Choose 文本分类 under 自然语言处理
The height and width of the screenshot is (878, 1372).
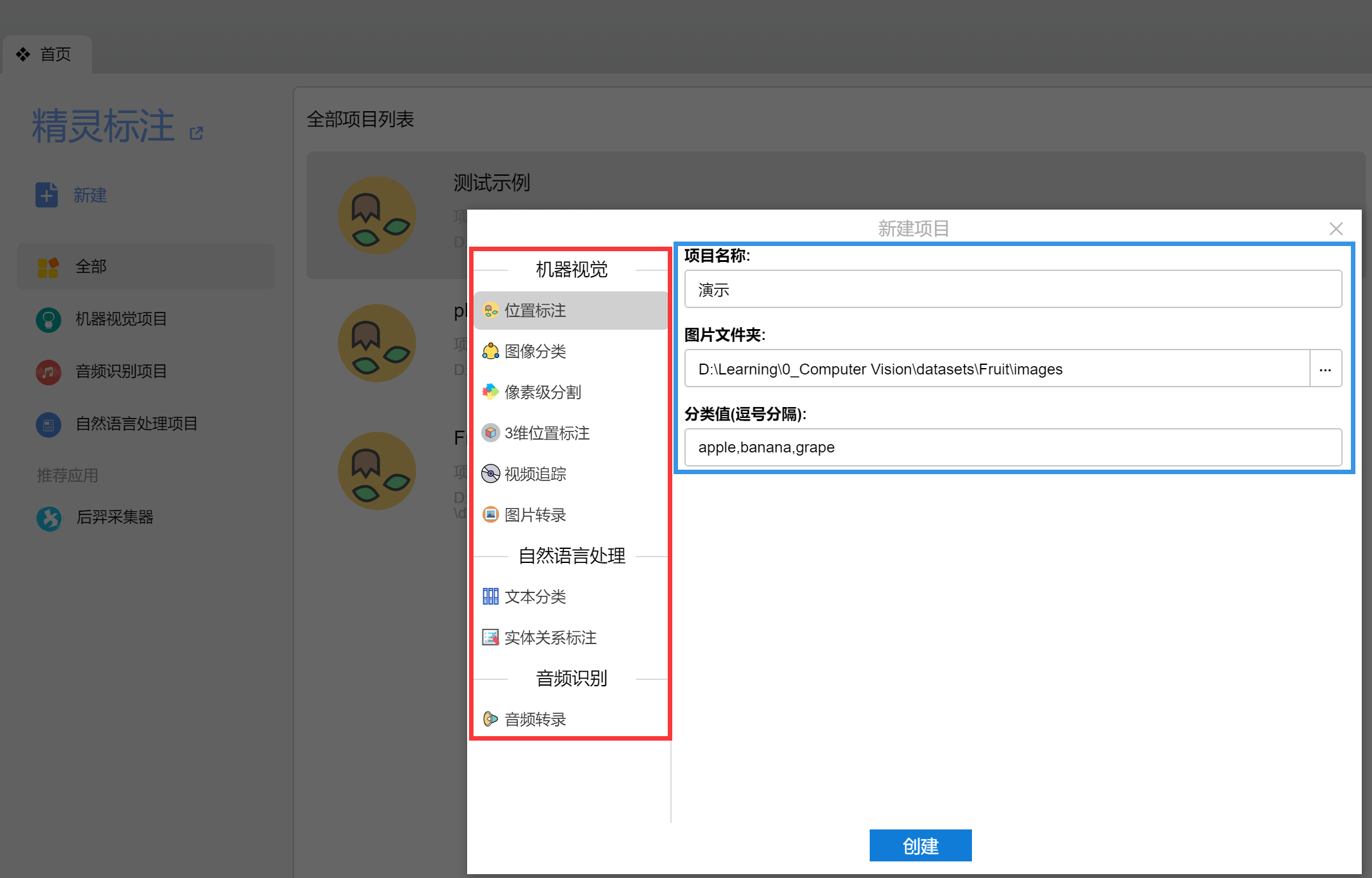(534, 596)
